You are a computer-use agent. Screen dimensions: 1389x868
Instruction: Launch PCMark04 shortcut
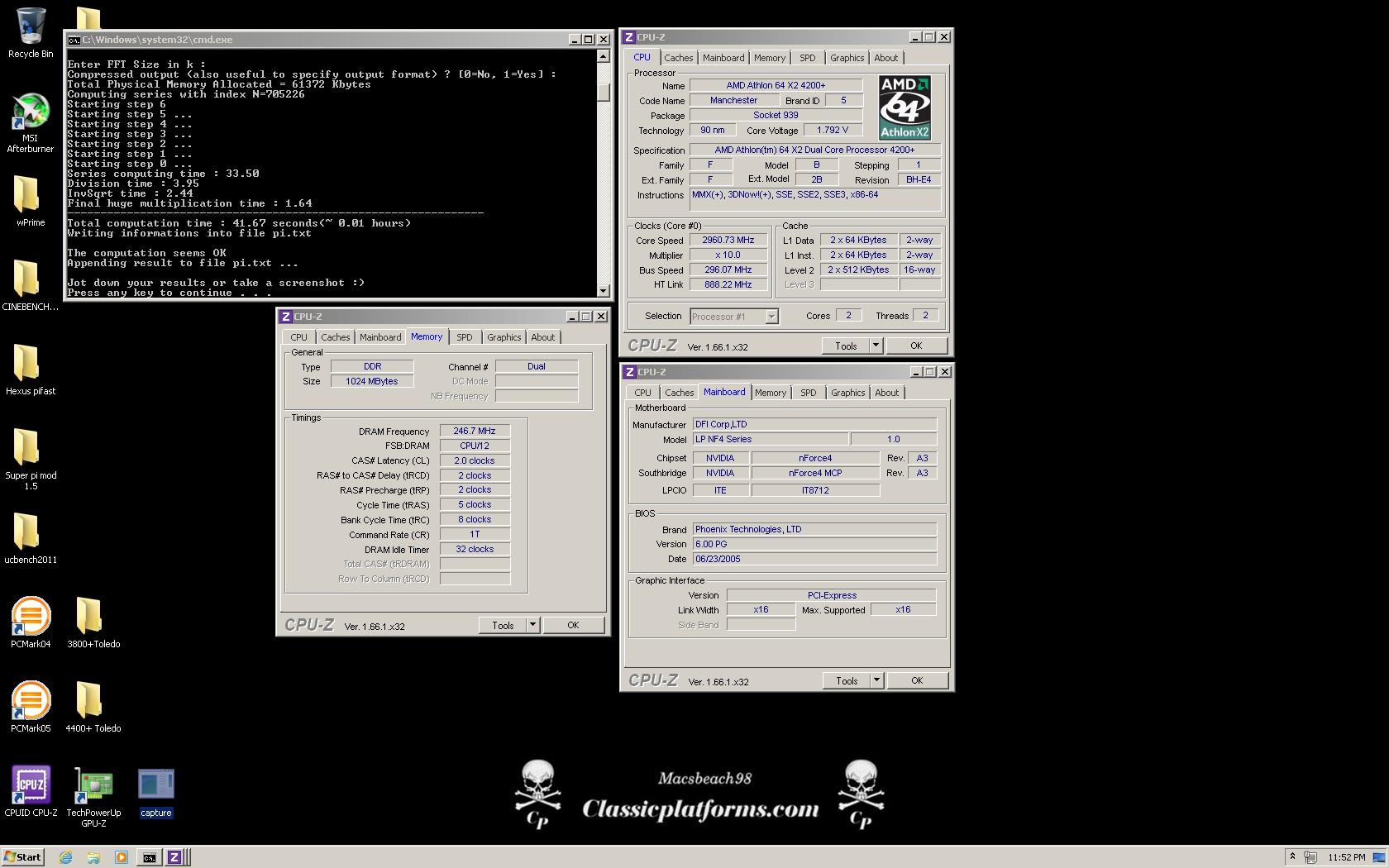click(x=31, y=622)
